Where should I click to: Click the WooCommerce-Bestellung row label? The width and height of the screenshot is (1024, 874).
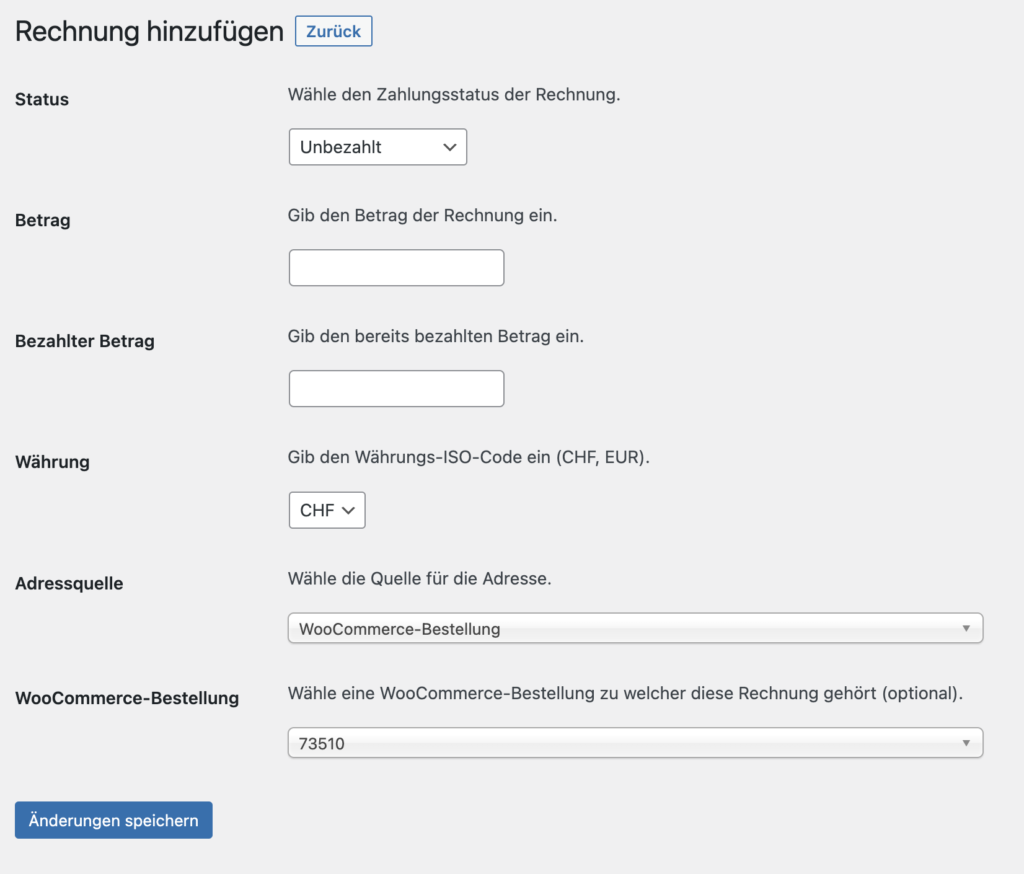coord(126,699)
